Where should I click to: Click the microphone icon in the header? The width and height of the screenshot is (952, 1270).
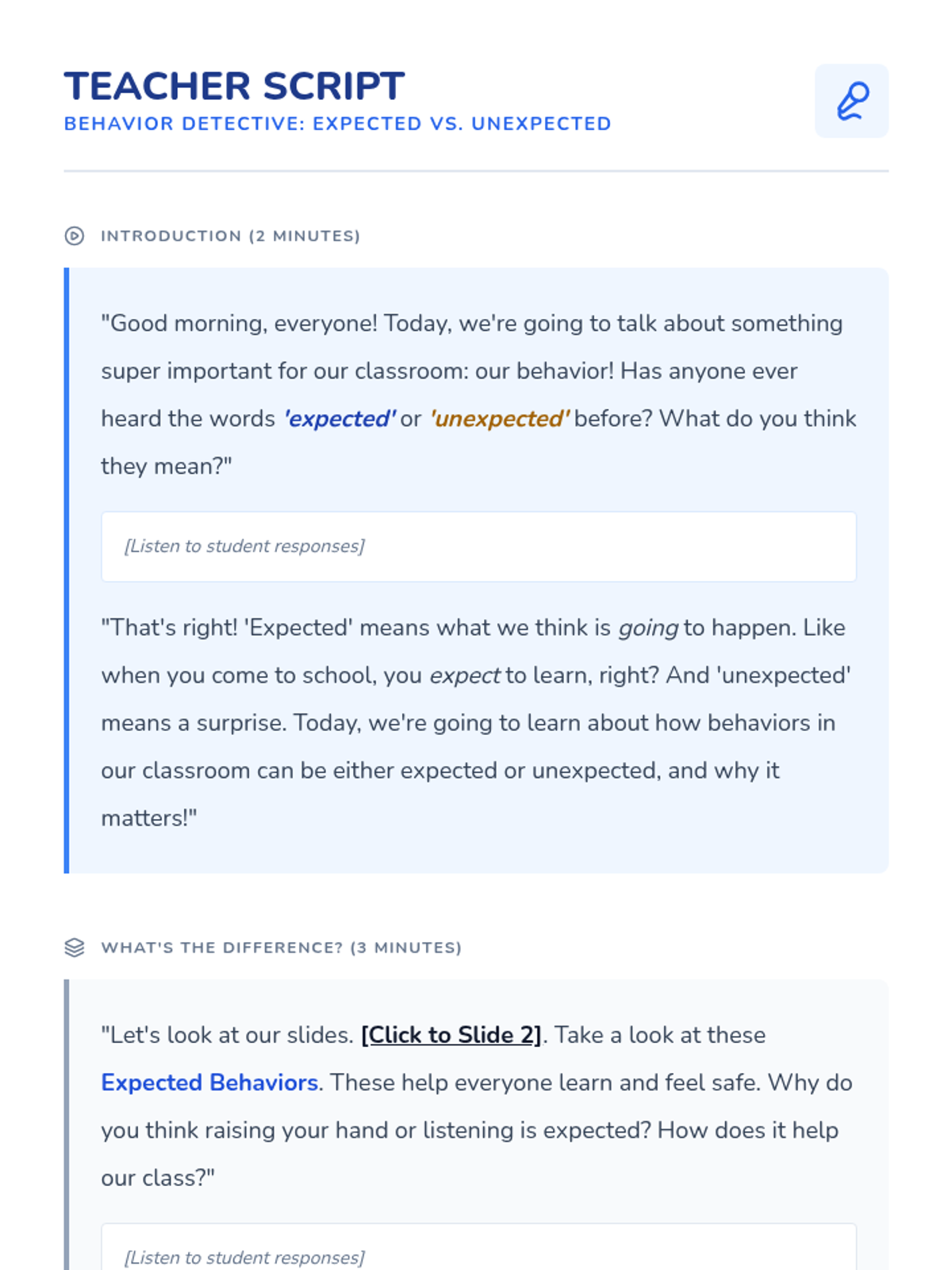(x=851, y=101)
